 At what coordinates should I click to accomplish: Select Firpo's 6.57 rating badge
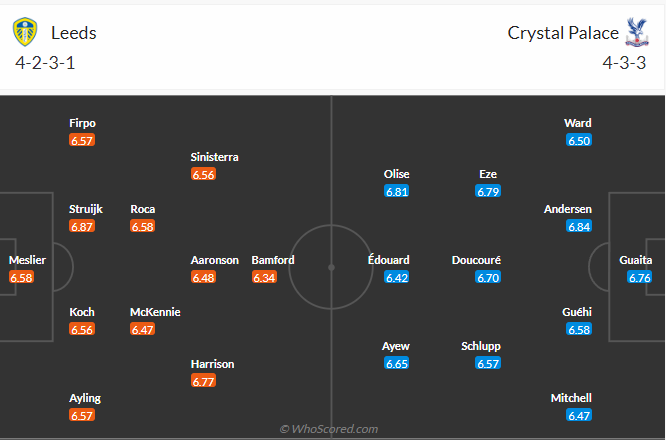click(82, 141)
